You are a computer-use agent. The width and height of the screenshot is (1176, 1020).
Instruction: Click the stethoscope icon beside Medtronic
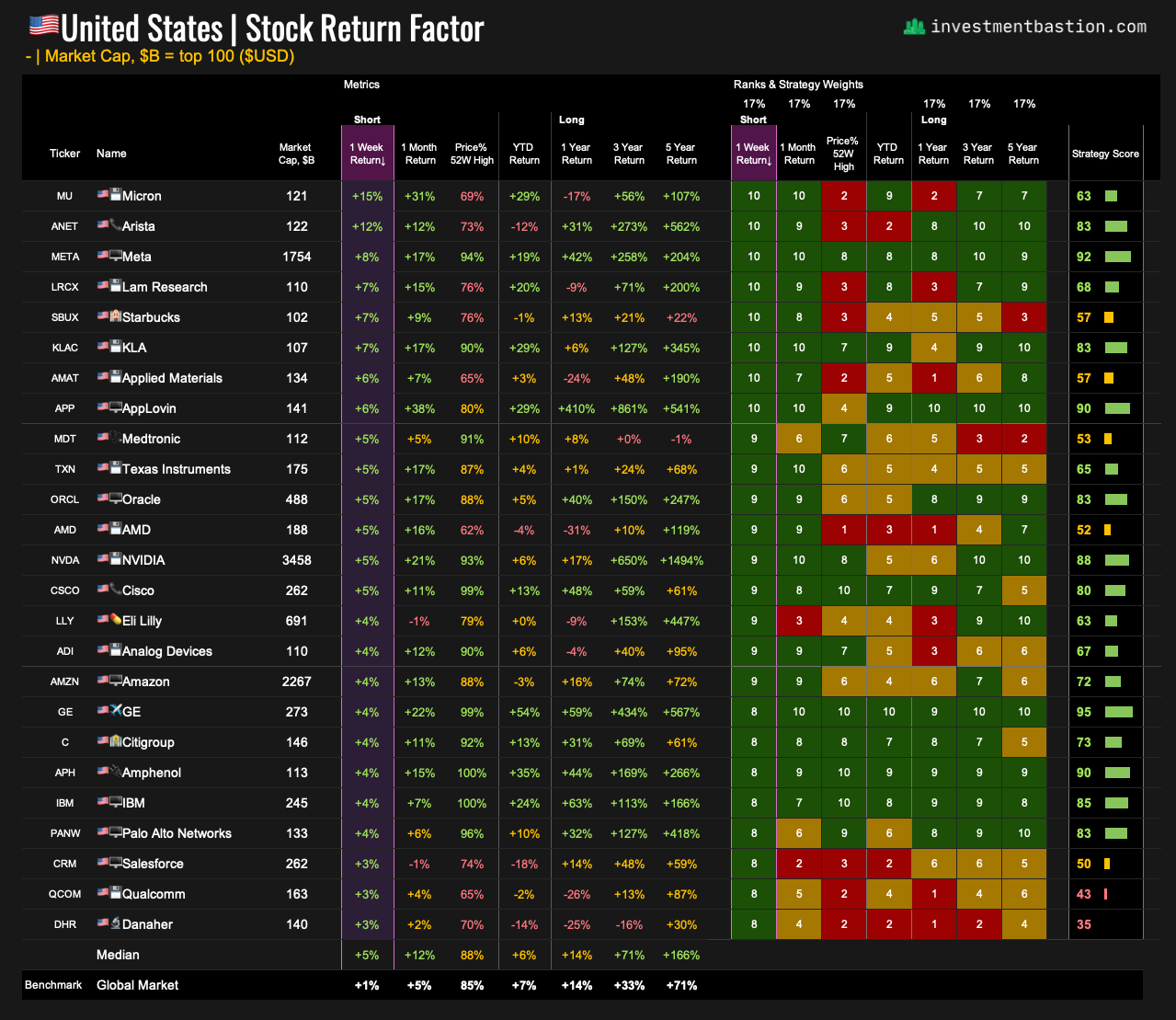[x=116, y=438]
